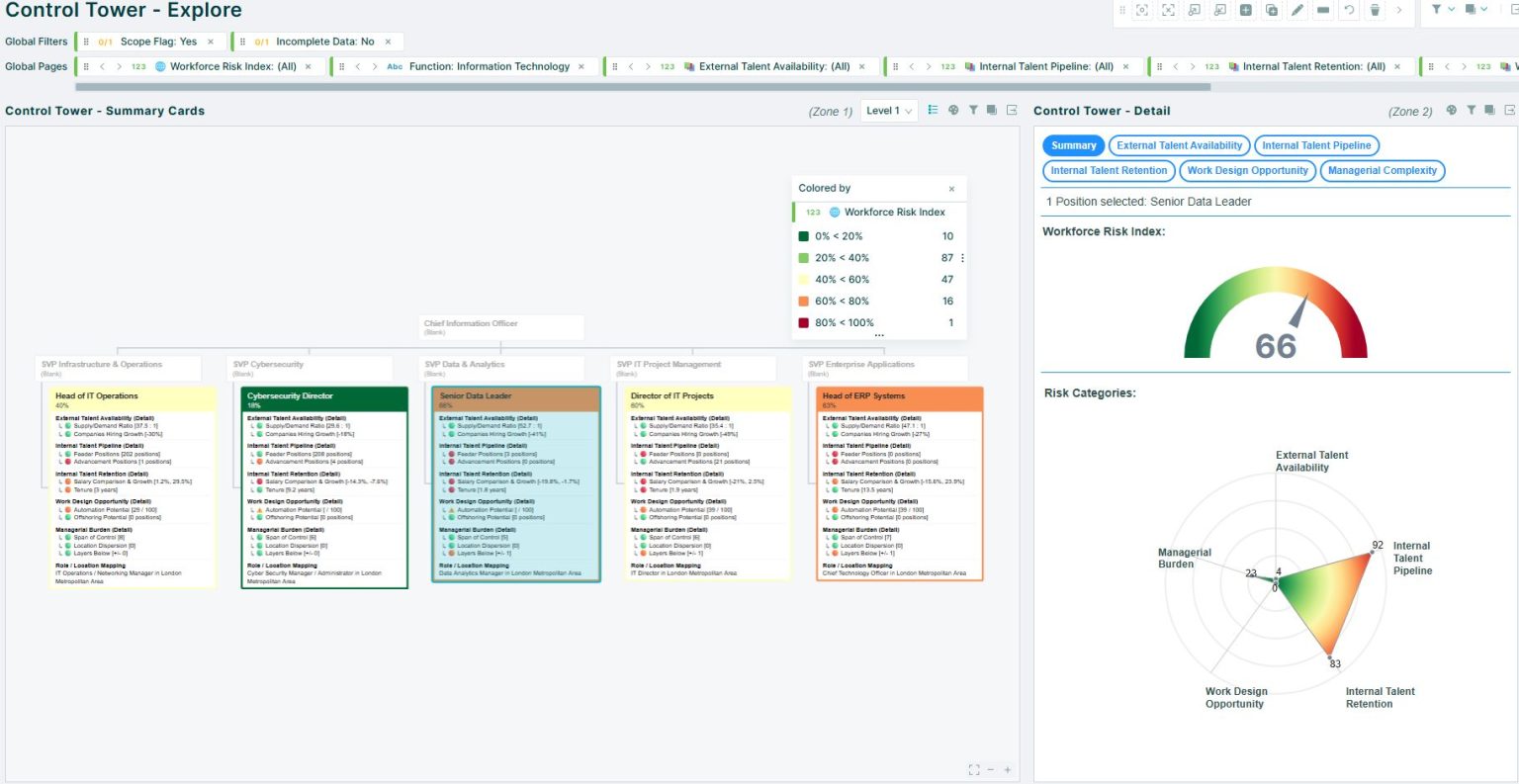Click the Zone 2 filter funnel icon

pos(1472,111)
